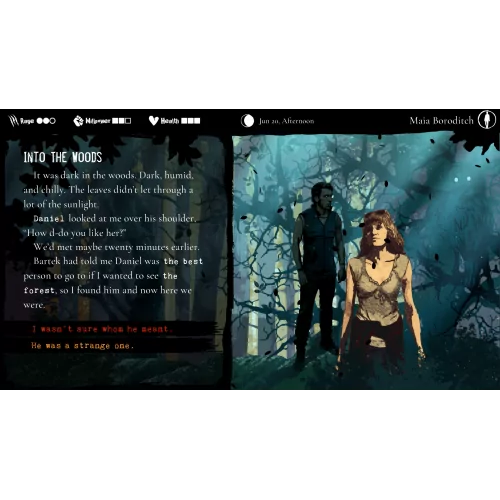Viewport: 500px width, 500px height.
Task: Choose "I wasn't sure whom he meant."
Action: [x=103, y=329]
